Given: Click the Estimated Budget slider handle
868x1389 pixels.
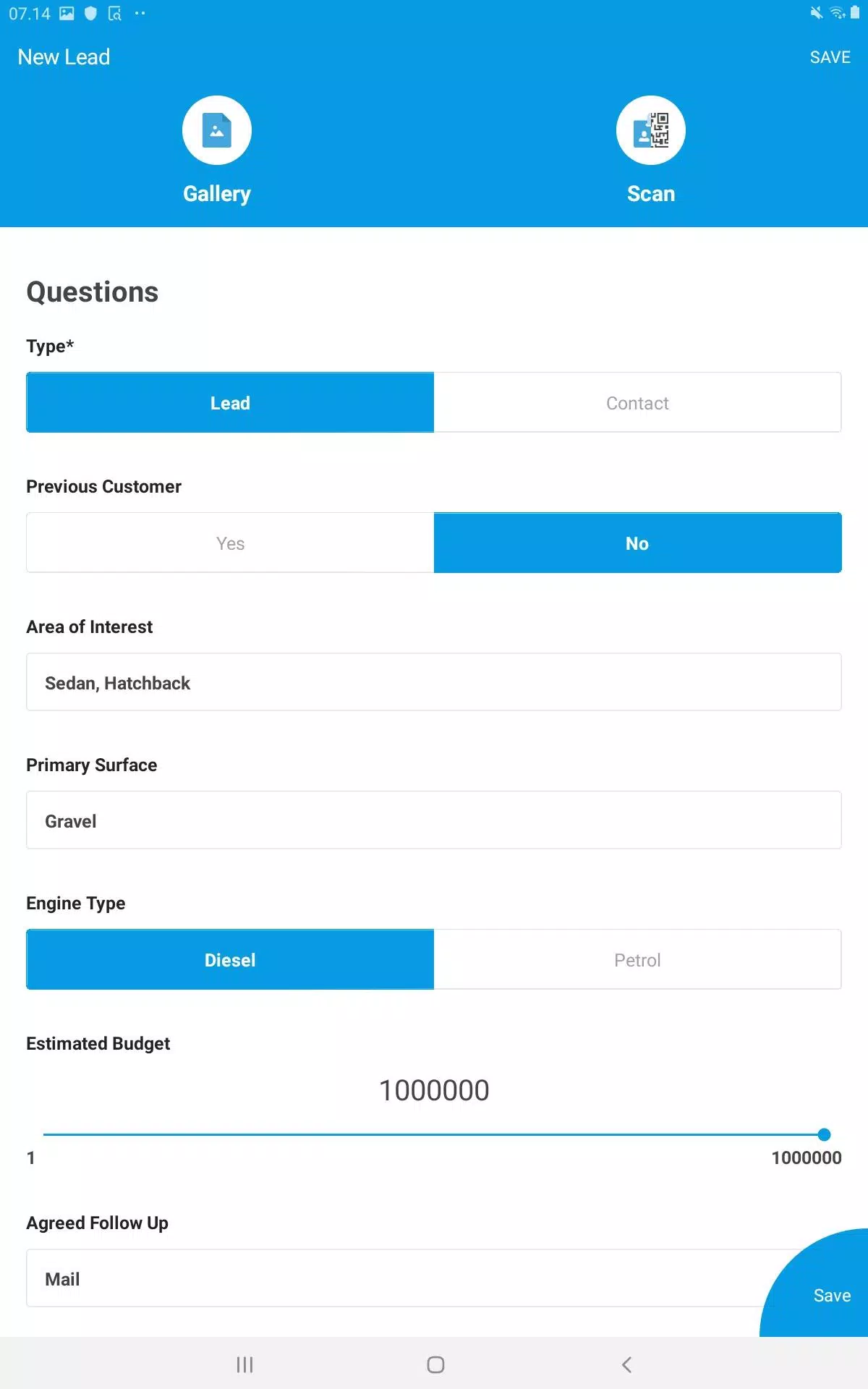Looking at the screenshot, I should pos(824,1134).
